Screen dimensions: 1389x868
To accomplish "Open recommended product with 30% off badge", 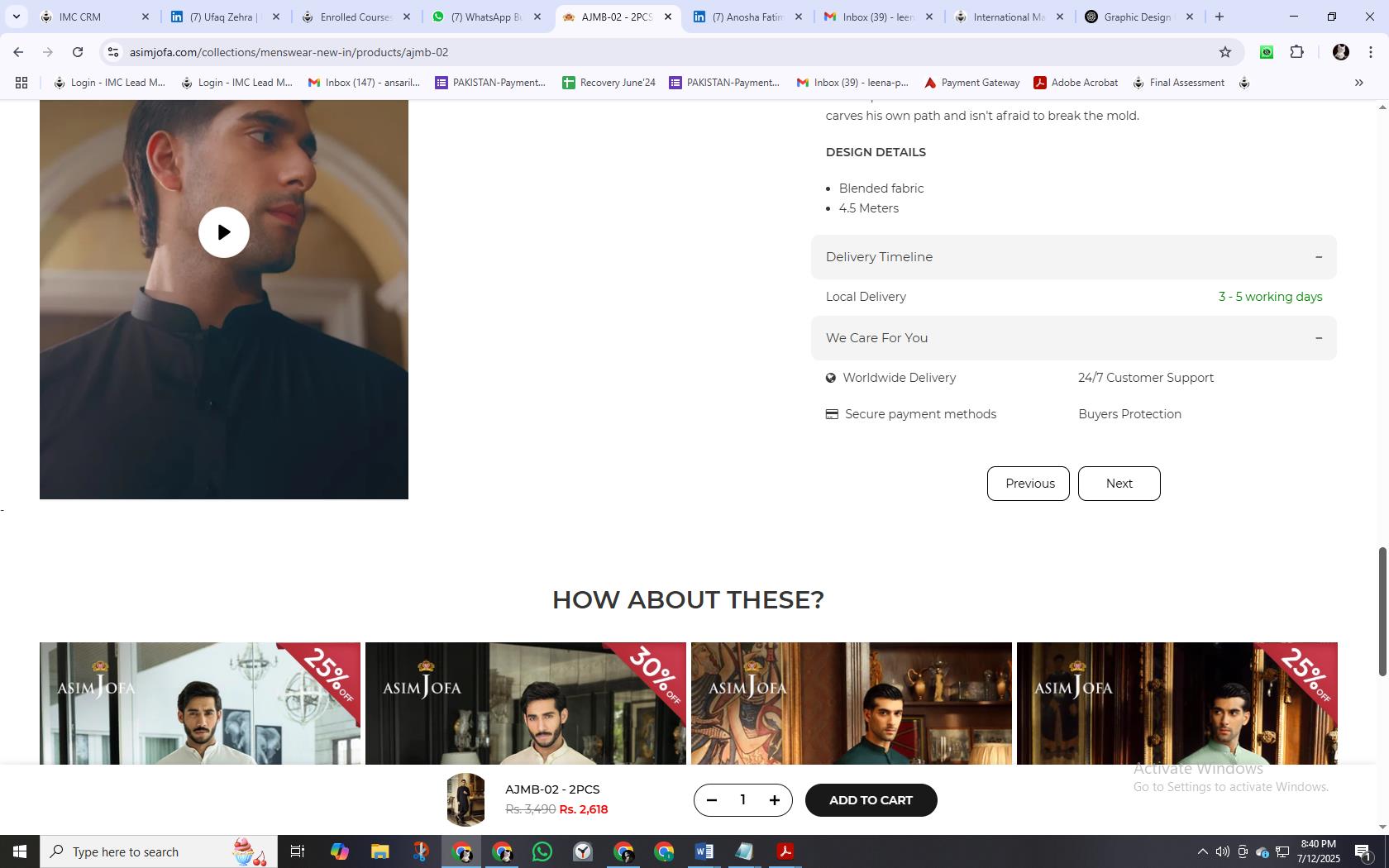I will click(x=526, y=703).
